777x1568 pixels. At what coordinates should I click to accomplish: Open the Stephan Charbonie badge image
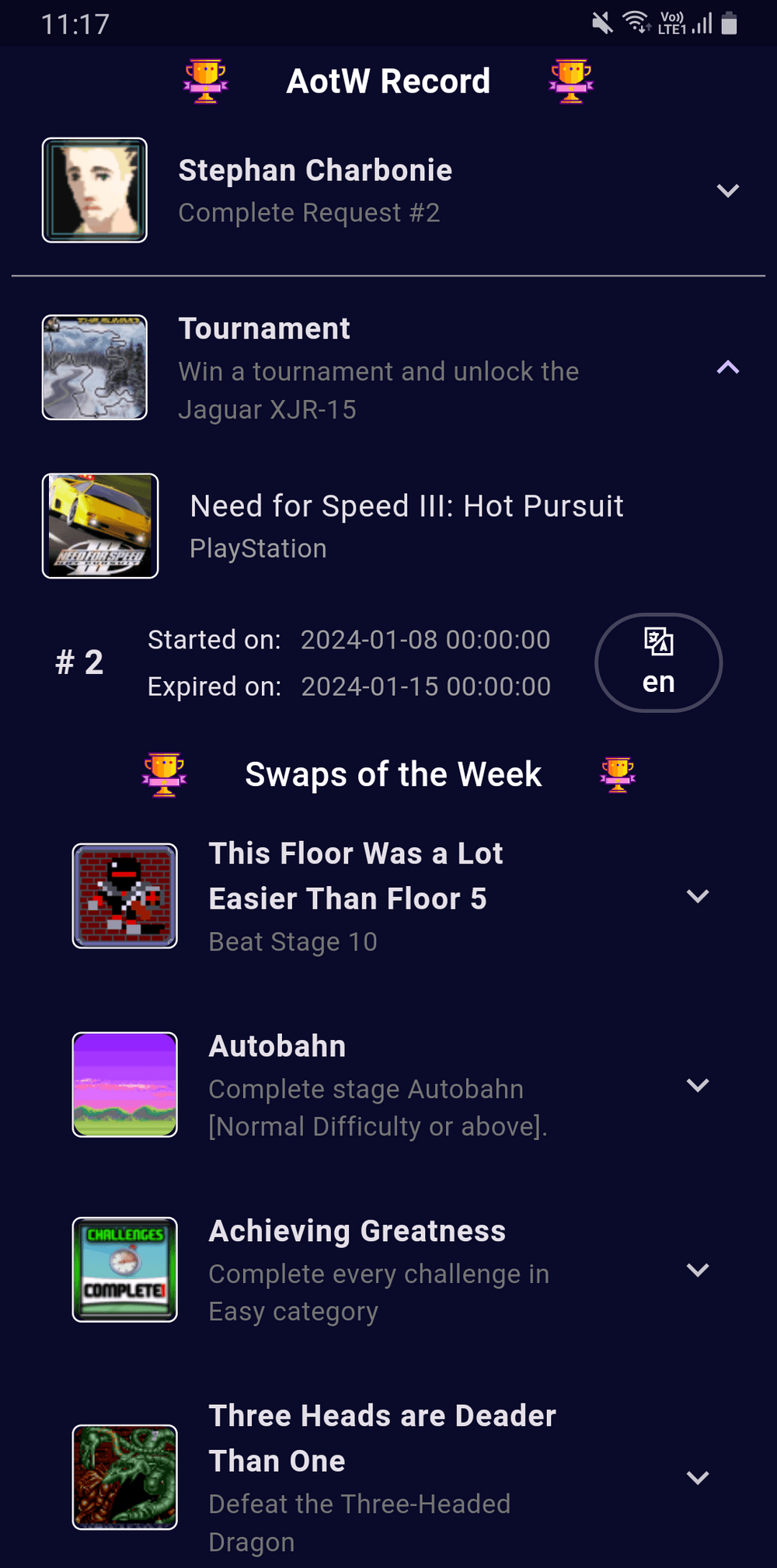coord(95,190)
